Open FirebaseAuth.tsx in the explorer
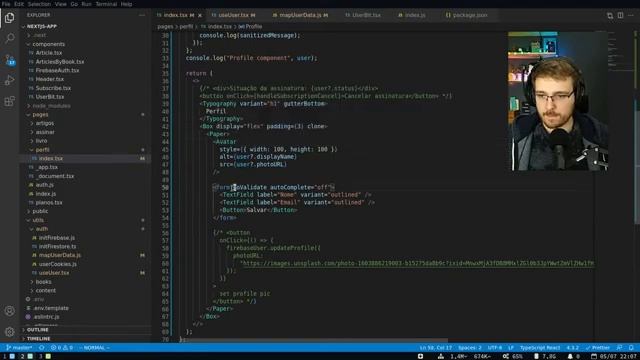The height and width of the screenshot is (360, 640). pos(57,71)
